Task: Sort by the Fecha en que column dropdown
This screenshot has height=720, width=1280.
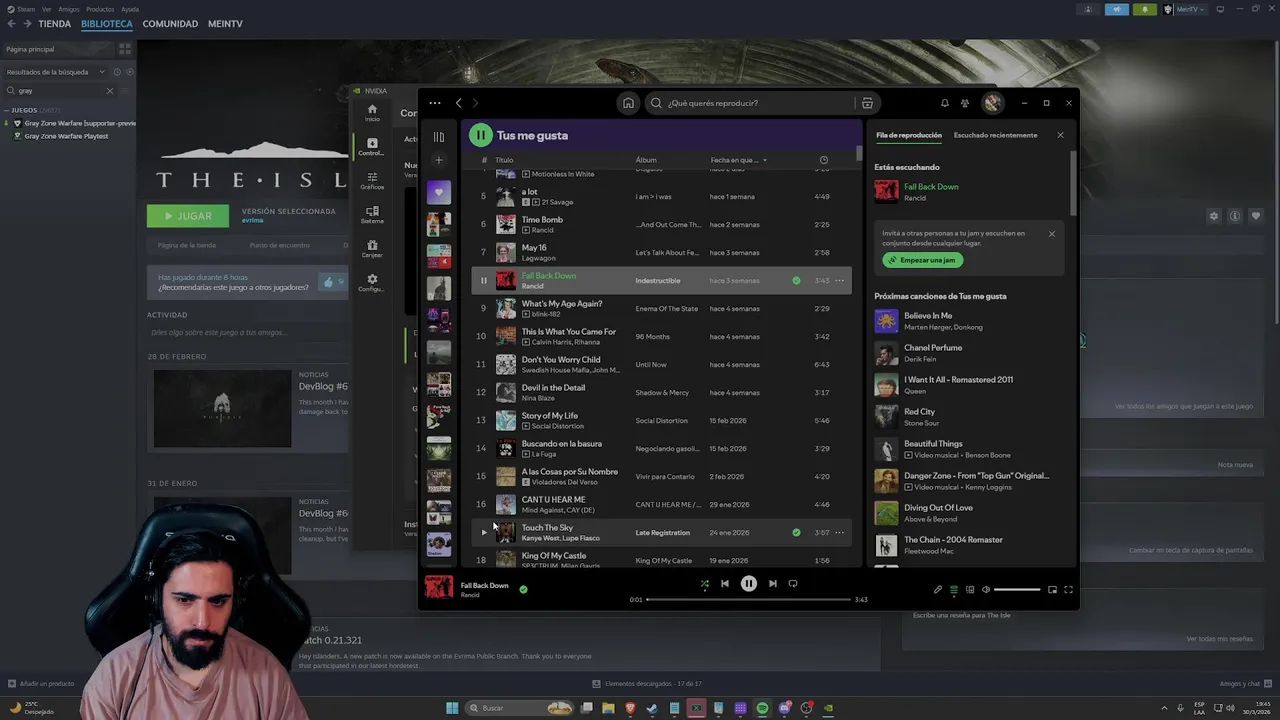Action: 739,160
